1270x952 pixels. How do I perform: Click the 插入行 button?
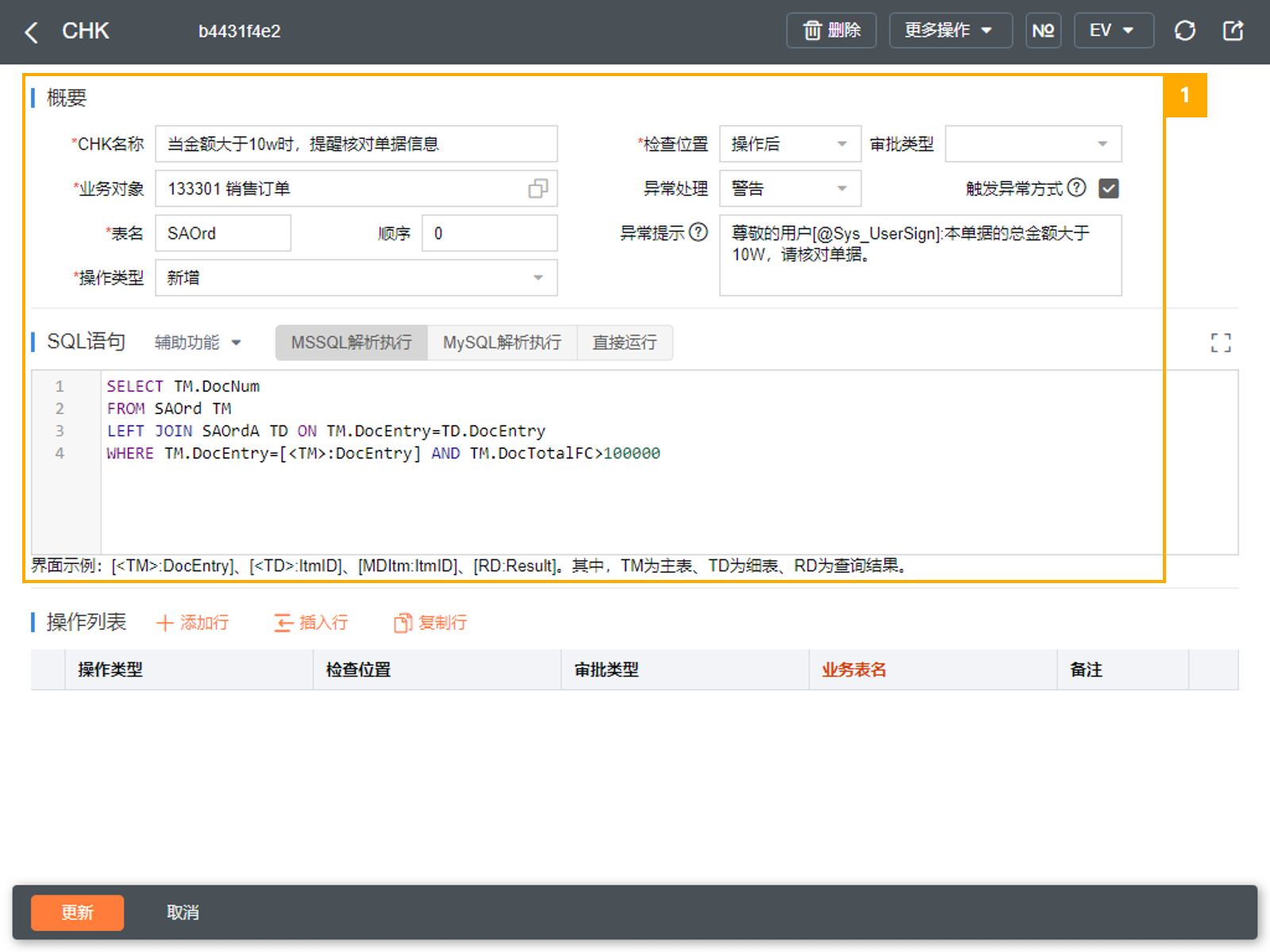311,623
